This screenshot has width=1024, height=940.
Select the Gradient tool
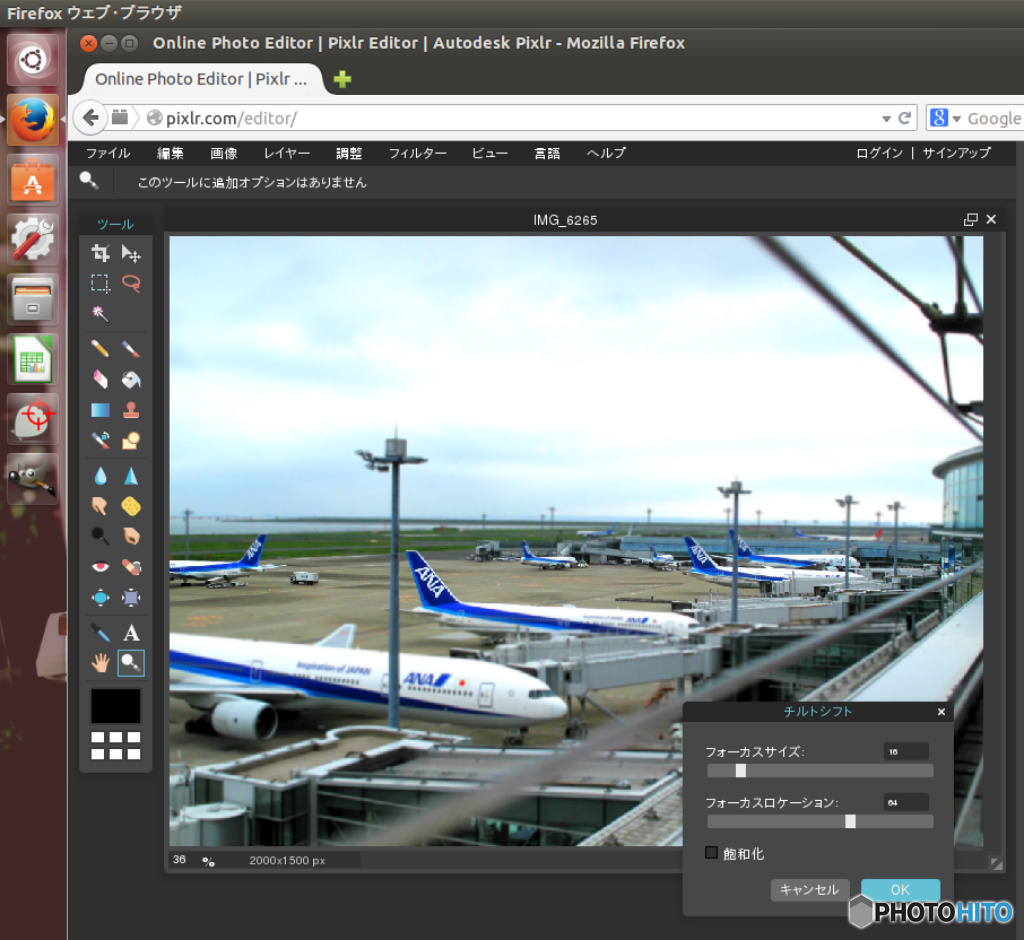pyautogui.click(x=100, y=410)
